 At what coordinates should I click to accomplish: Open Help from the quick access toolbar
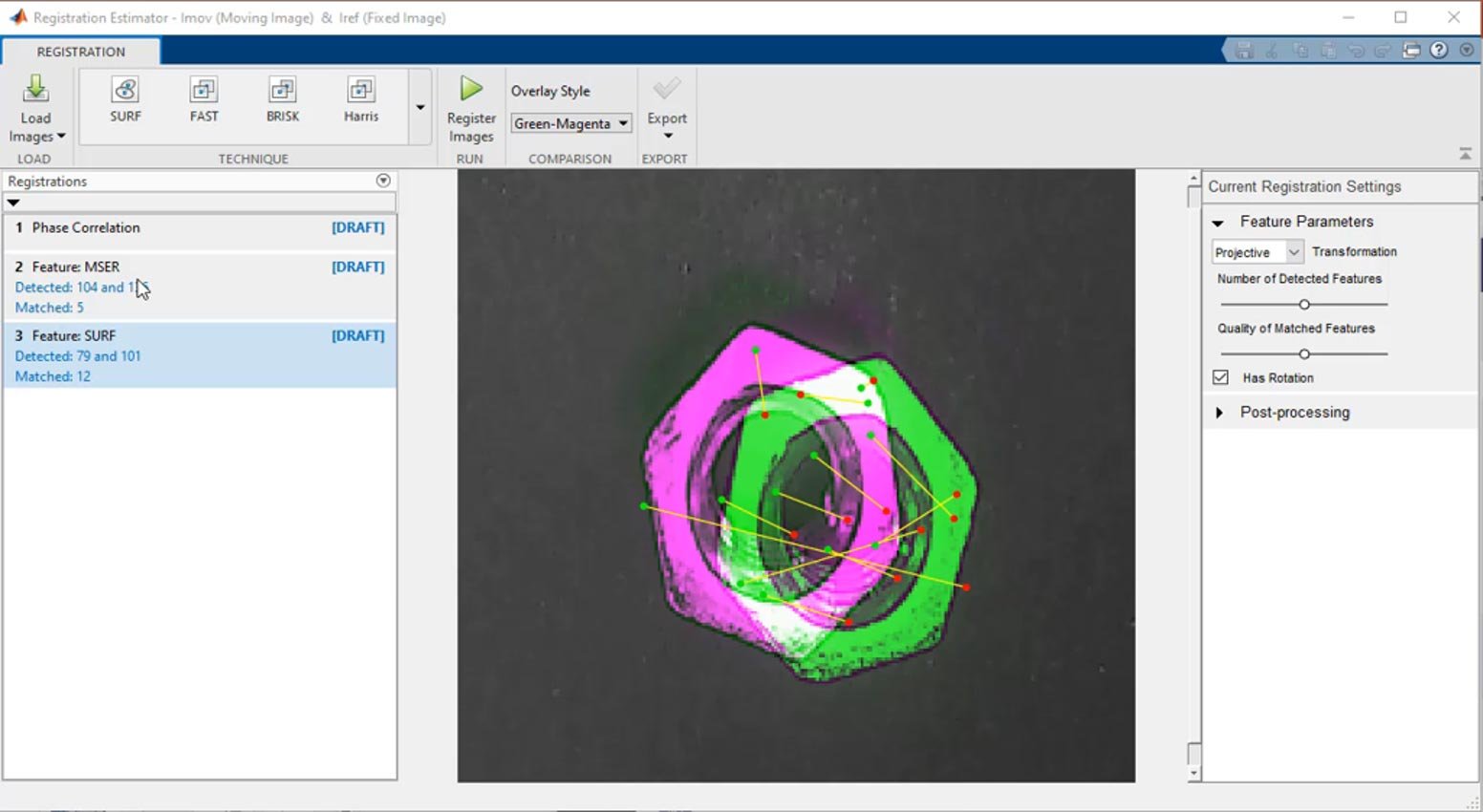click(x=1439, y=50)
